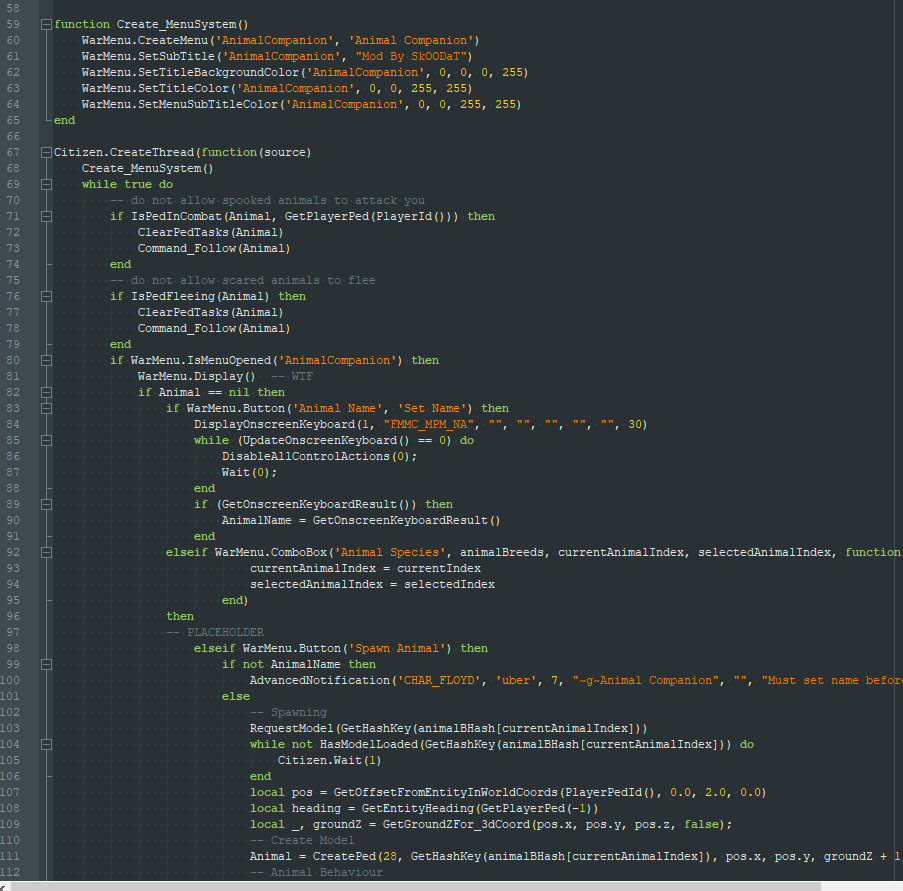The width and height of the screenshot is (903, 891).
Task: Click the WarMenu.SetTitleBackgroundColor call on line 62
Action: [x=305, y=73]
